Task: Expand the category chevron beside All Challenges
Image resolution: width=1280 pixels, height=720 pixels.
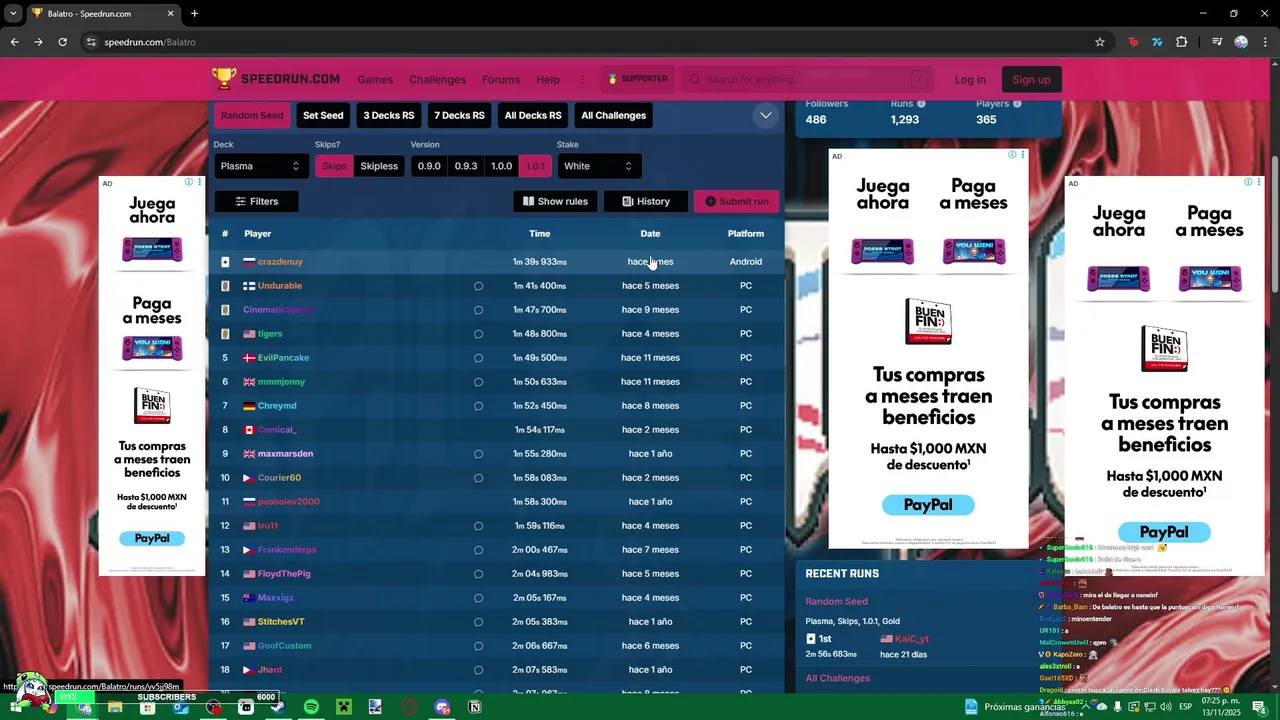Action: click(x=765, y=115)
